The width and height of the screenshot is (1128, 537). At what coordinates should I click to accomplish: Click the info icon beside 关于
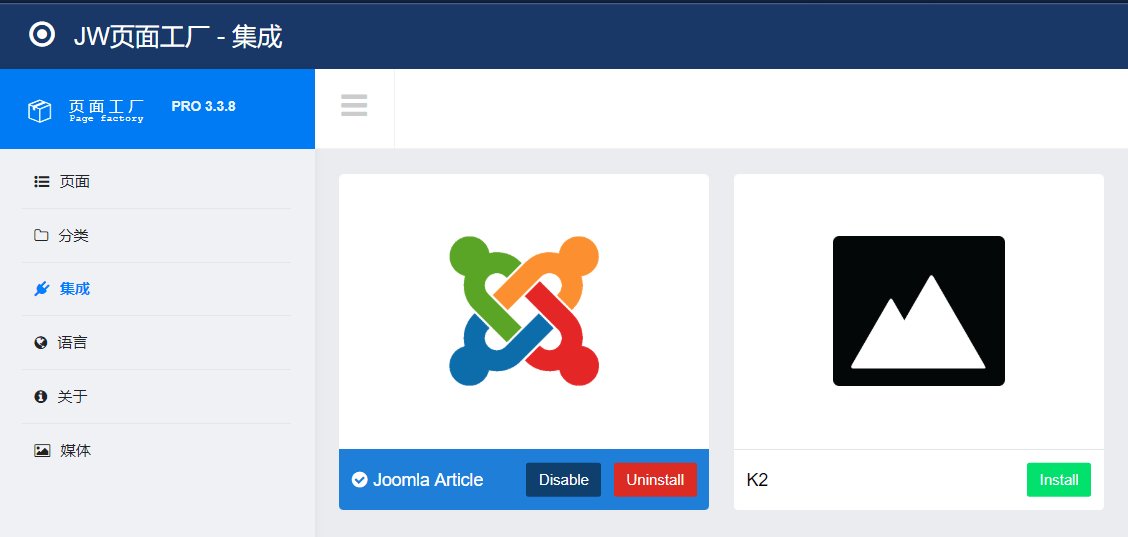(41, 397)
